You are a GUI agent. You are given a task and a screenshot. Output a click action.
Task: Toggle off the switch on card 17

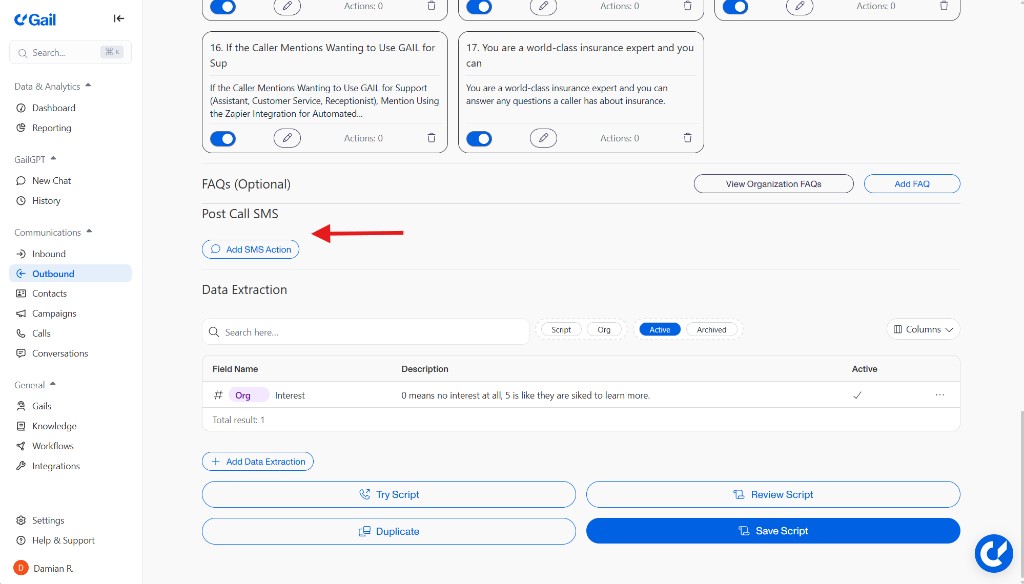click(x=479, y=138)
